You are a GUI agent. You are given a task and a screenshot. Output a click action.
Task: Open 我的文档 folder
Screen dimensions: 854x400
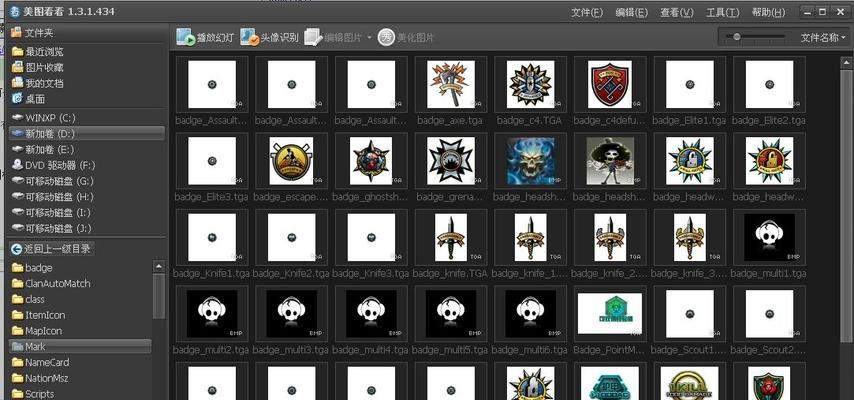[x=37, y=83]
